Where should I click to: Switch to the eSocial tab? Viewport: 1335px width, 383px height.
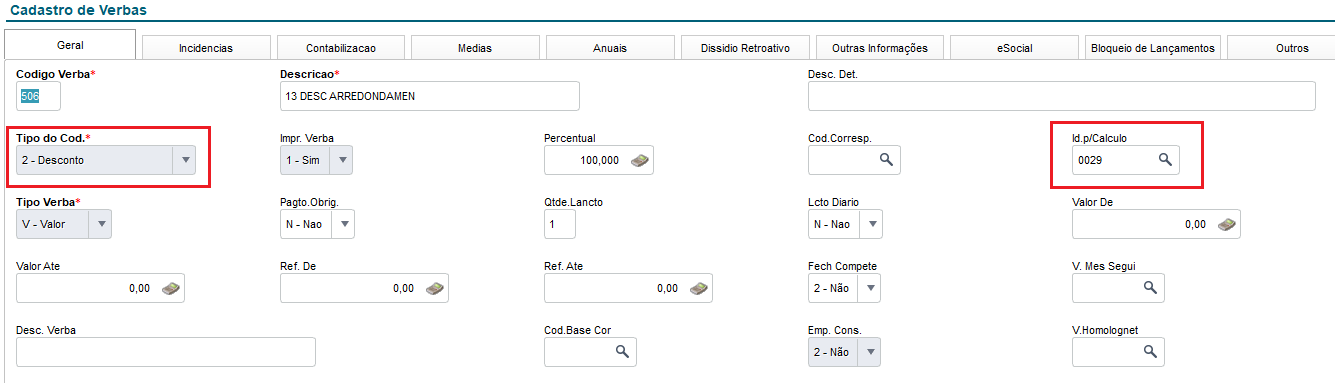pos(1015,48)
